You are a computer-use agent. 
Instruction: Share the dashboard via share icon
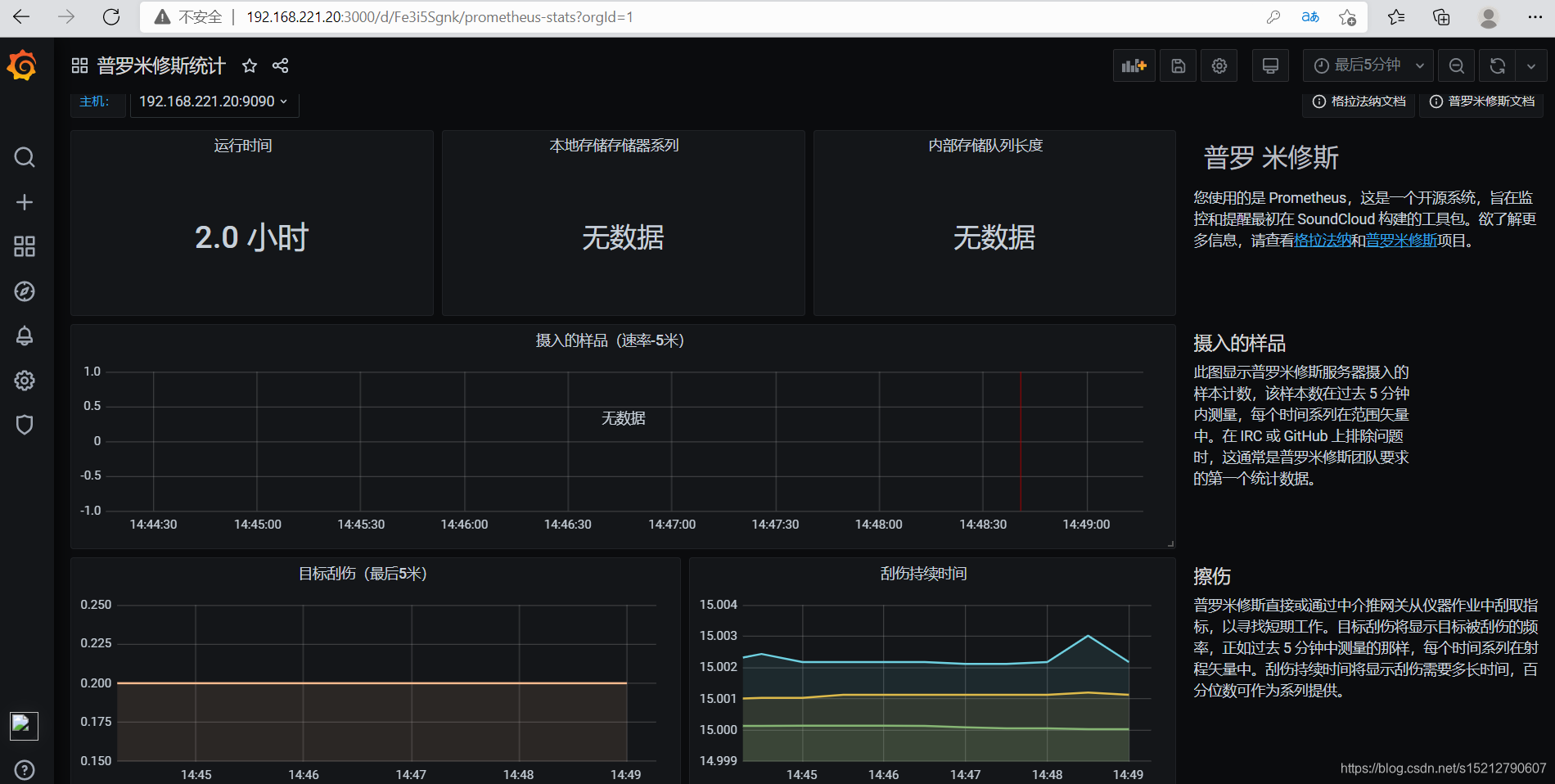click(280, 65)
